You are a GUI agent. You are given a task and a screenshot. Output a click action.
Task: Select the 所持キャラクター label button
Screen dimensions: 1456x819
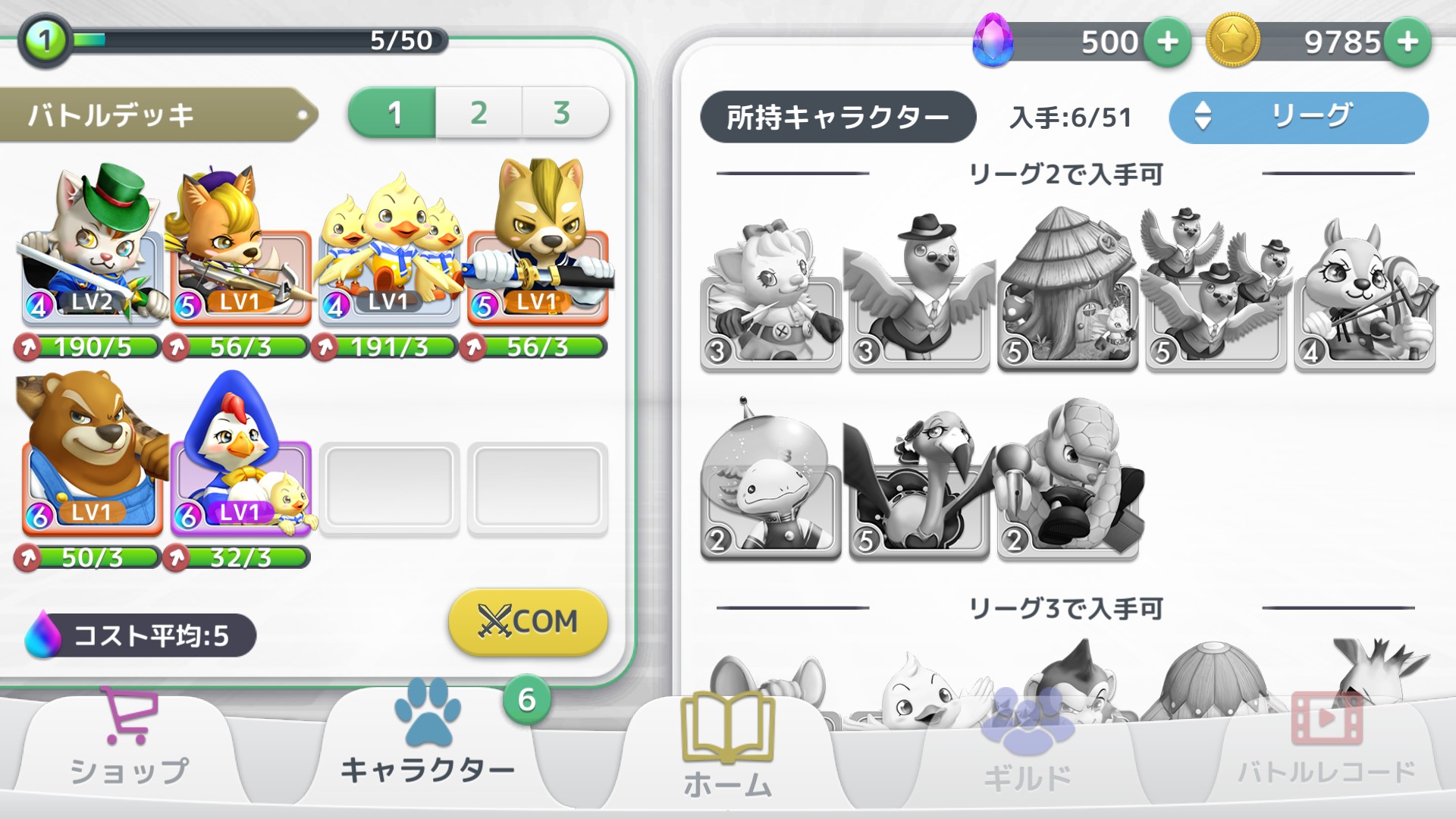(x=838, y=117)
